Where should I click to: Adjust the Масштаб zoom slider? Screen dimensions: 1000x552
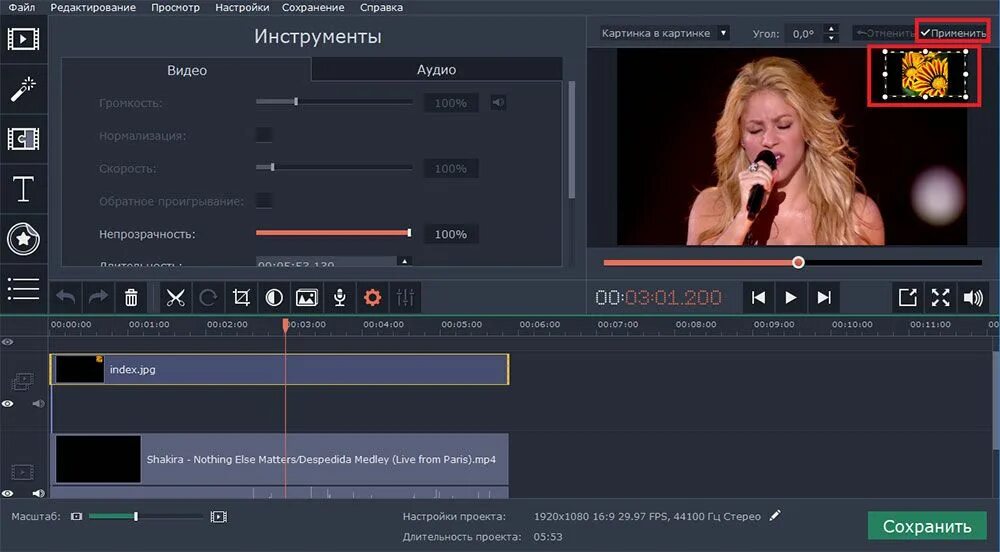pos(146,516)
